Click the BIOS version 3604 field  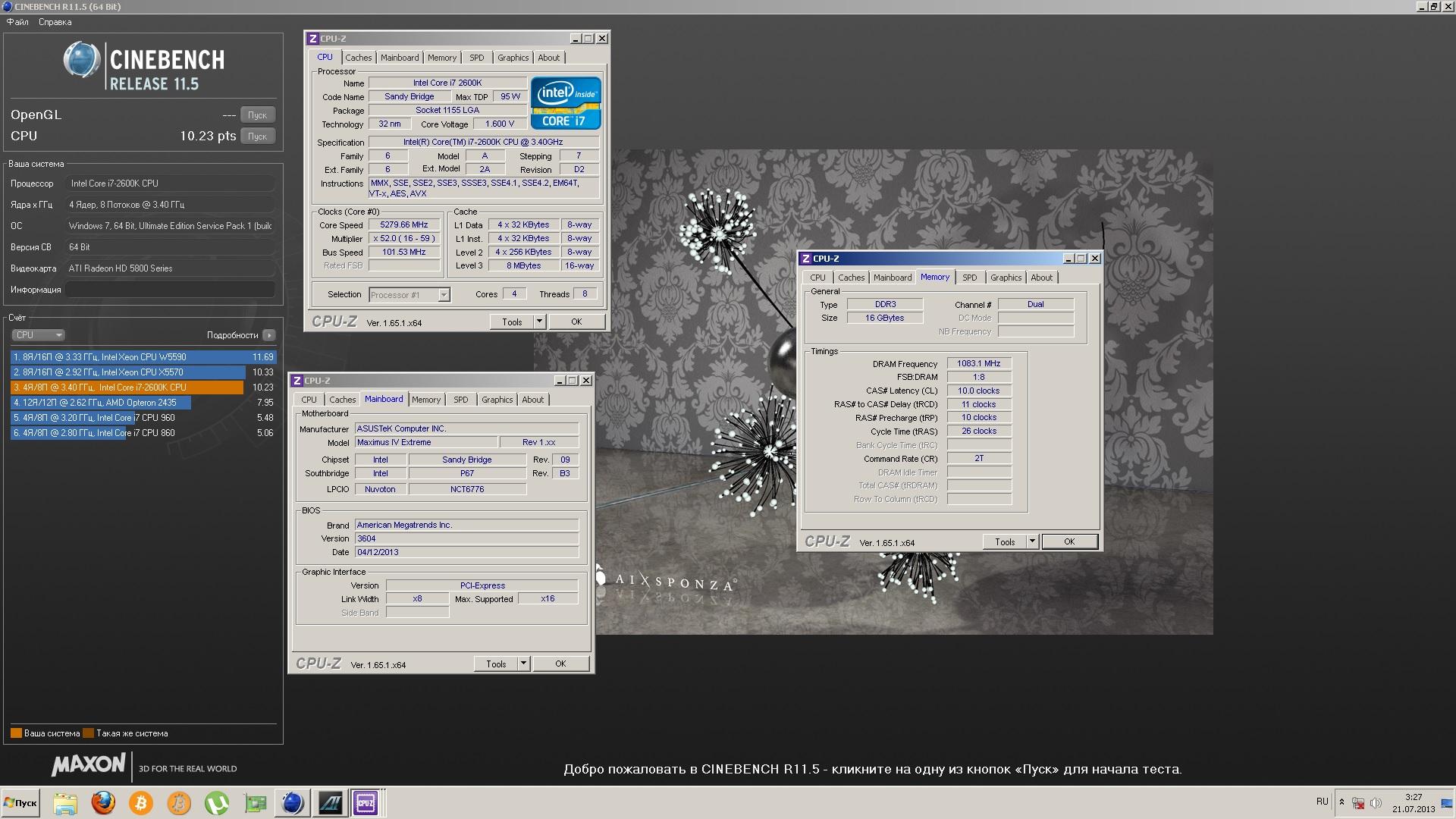point(466,539)
